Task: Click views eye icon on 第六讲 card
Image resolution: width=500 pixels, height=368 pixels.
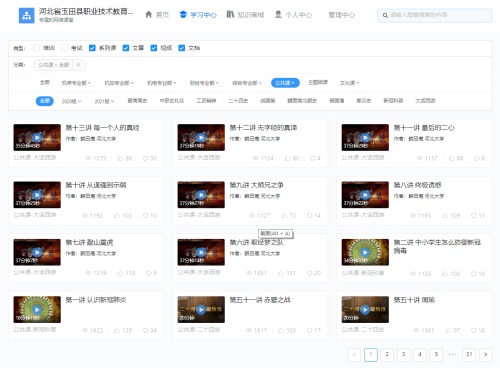Action: 249,273
